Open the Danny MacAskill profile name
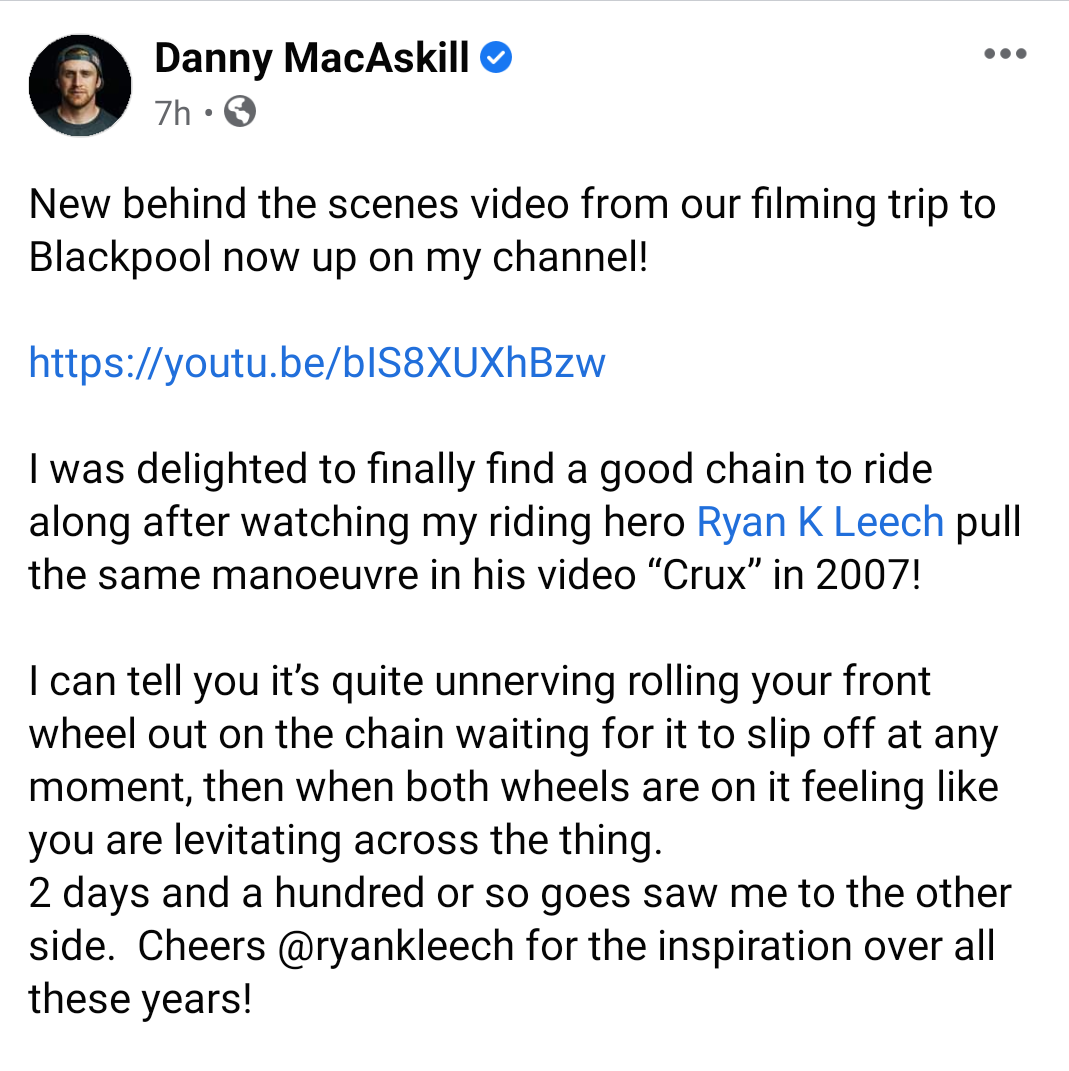The width and height of the screenshot is (1069, 1071). pyautogui.click(x=312, y=59)
